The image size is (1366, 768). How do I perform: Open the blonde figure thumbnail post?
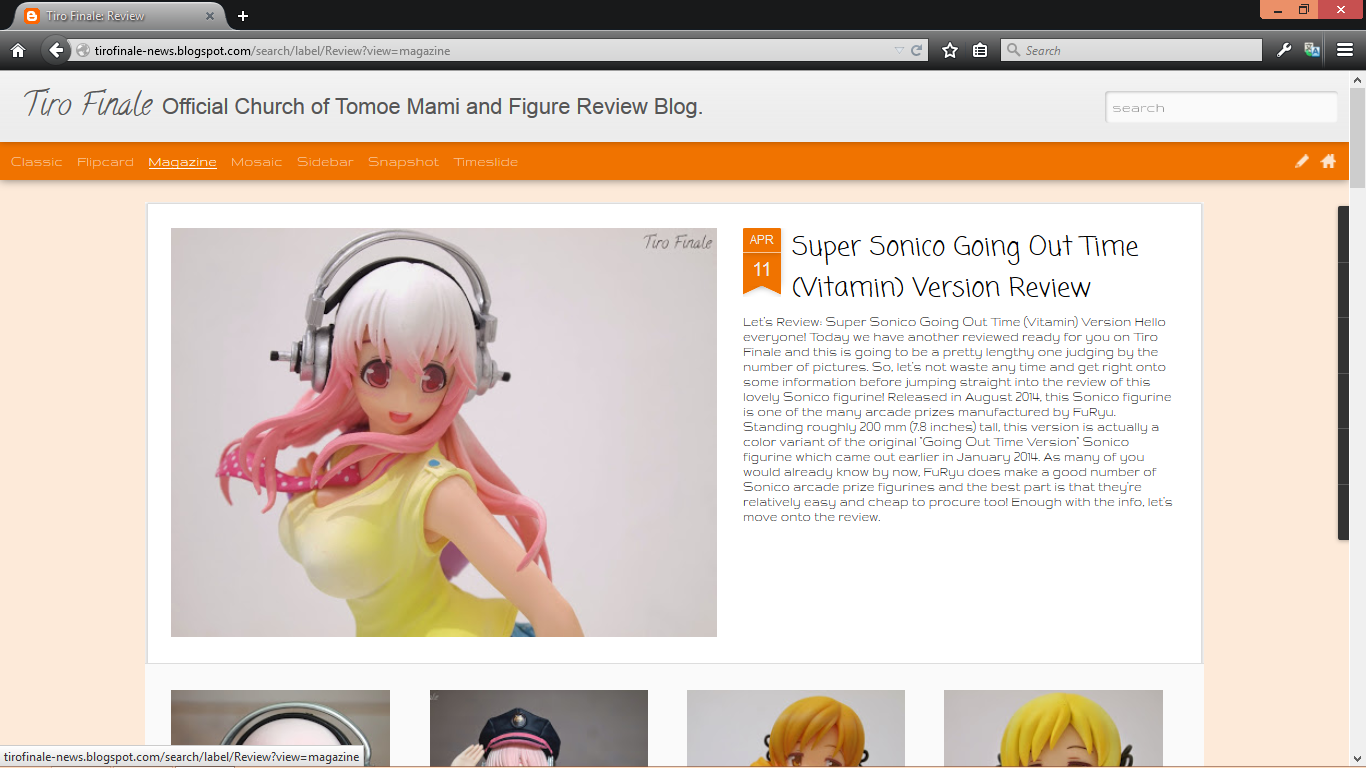tap(1053, 728)
